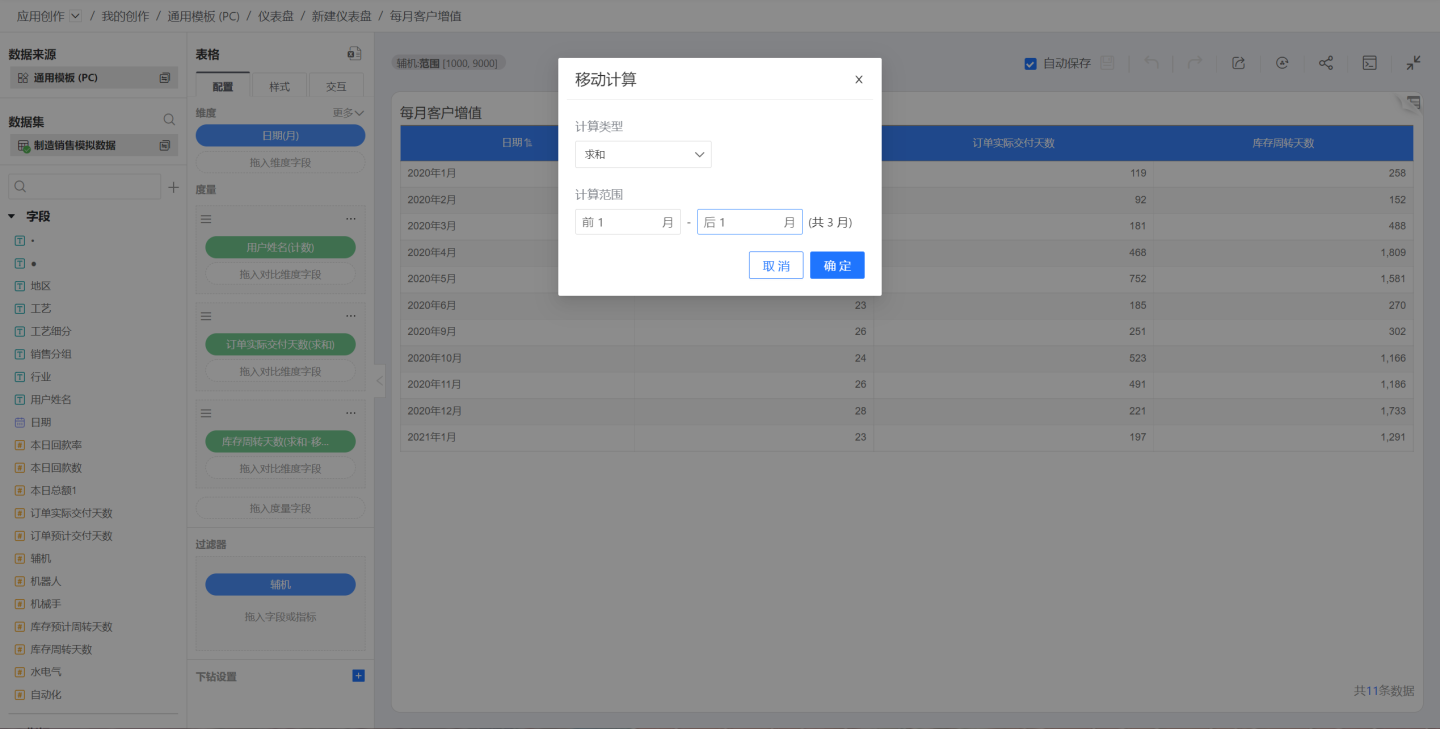Collapse the 字段 tree section
The width and height of the screenshot is (1440, 729).
click(x=12, y=216)
